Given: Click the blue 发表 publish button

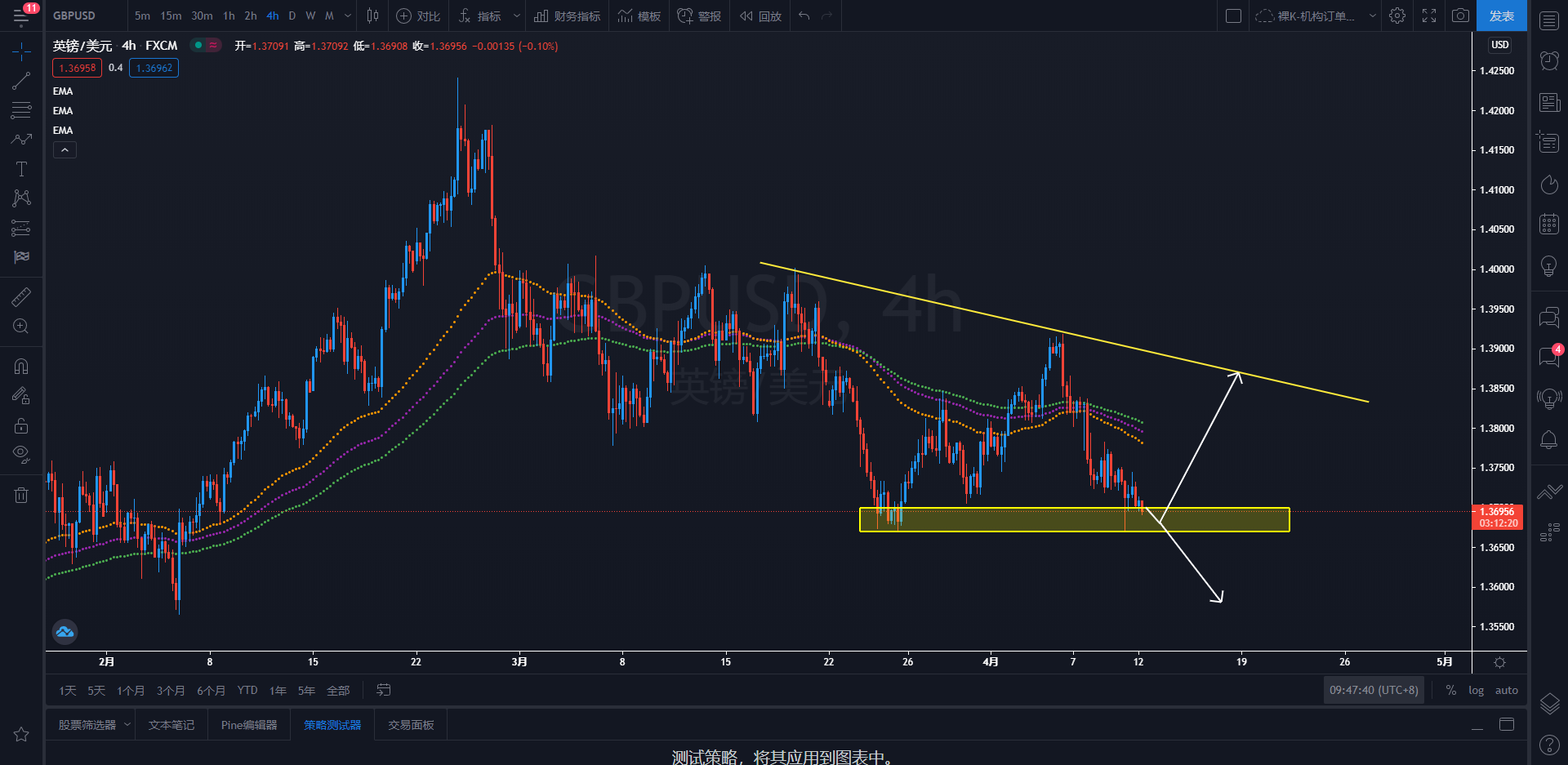Looking at the screenshot, I should 1501,16.
